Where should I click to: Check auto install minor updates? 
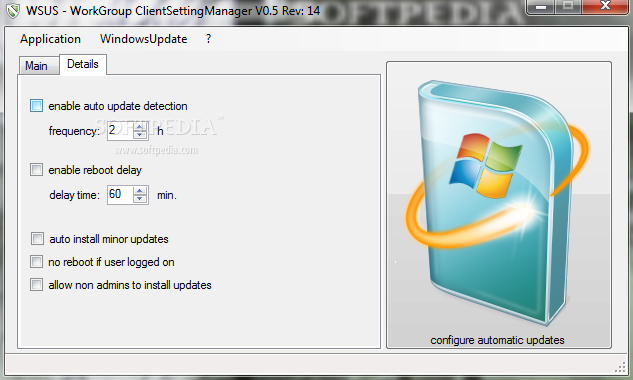[38, 239]
